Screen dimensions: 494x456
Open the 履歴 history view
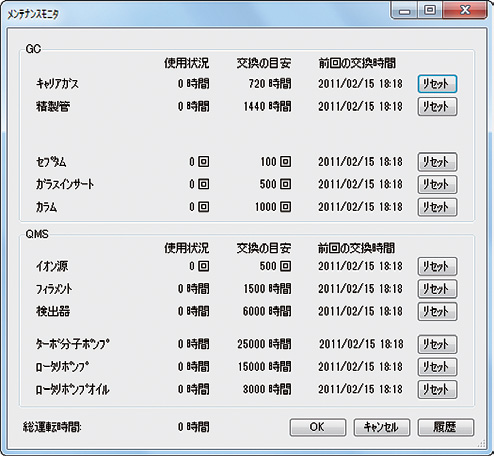click(x=446, y=427)
